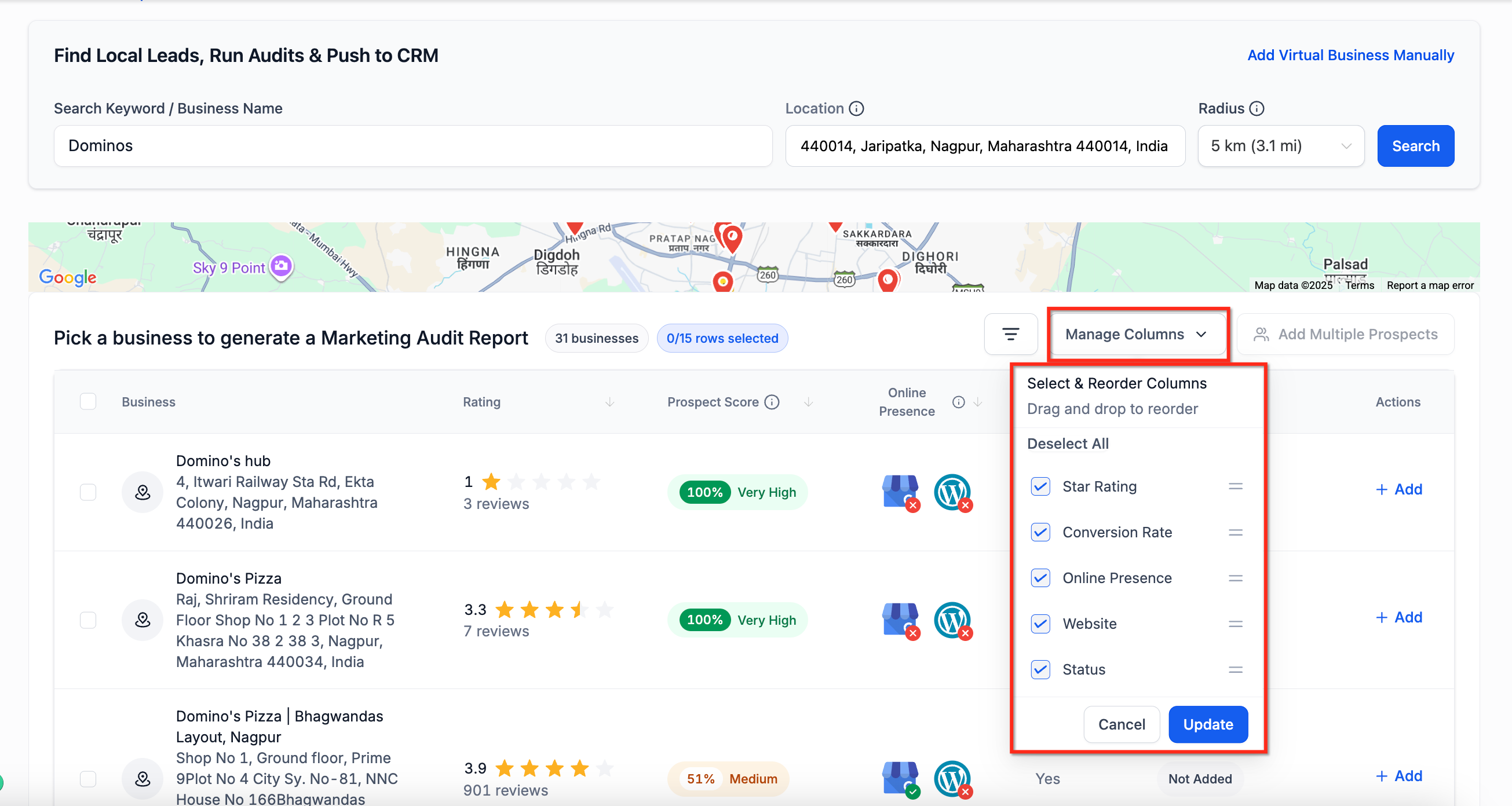Viewport: 1512px width, 806px height.
Task: Click the filter lines icon button
Action: [x=1010, y=334]
